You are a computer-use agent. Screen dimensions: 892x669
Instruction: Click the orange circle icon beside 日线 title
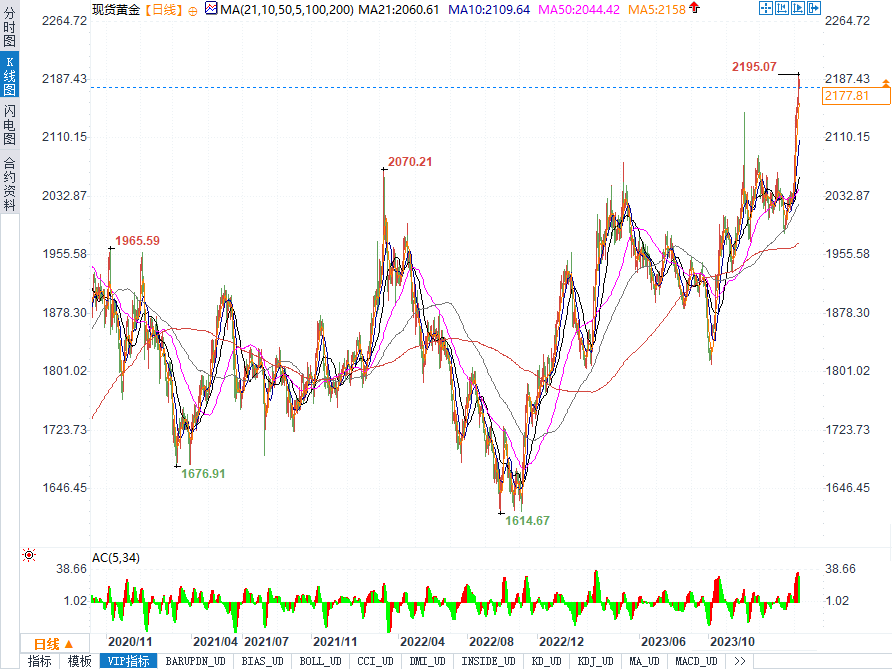[x=193, y=11]
